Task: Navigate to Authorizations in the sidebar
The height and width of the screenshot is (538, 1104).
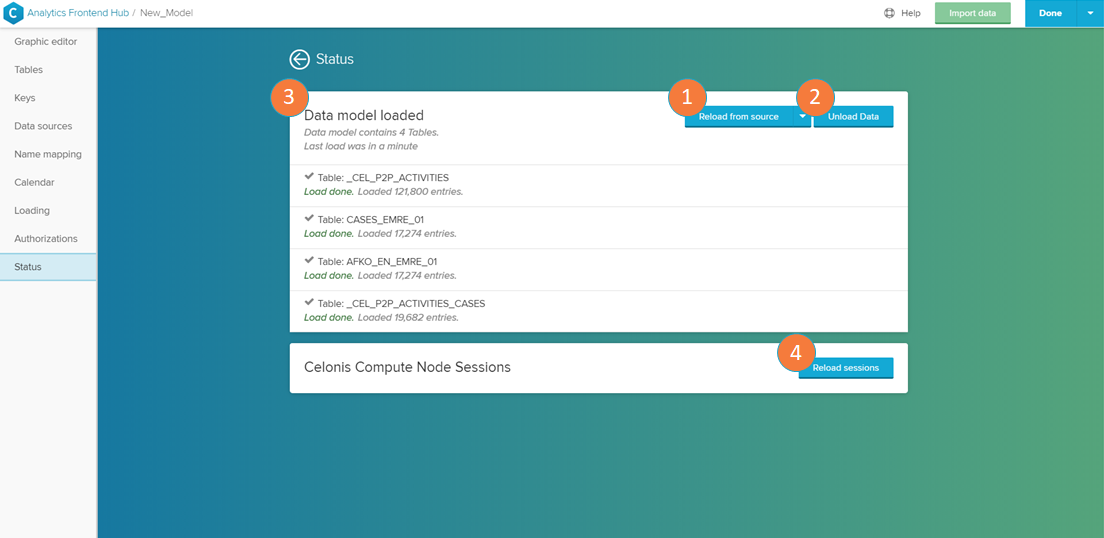Action: 45,239
